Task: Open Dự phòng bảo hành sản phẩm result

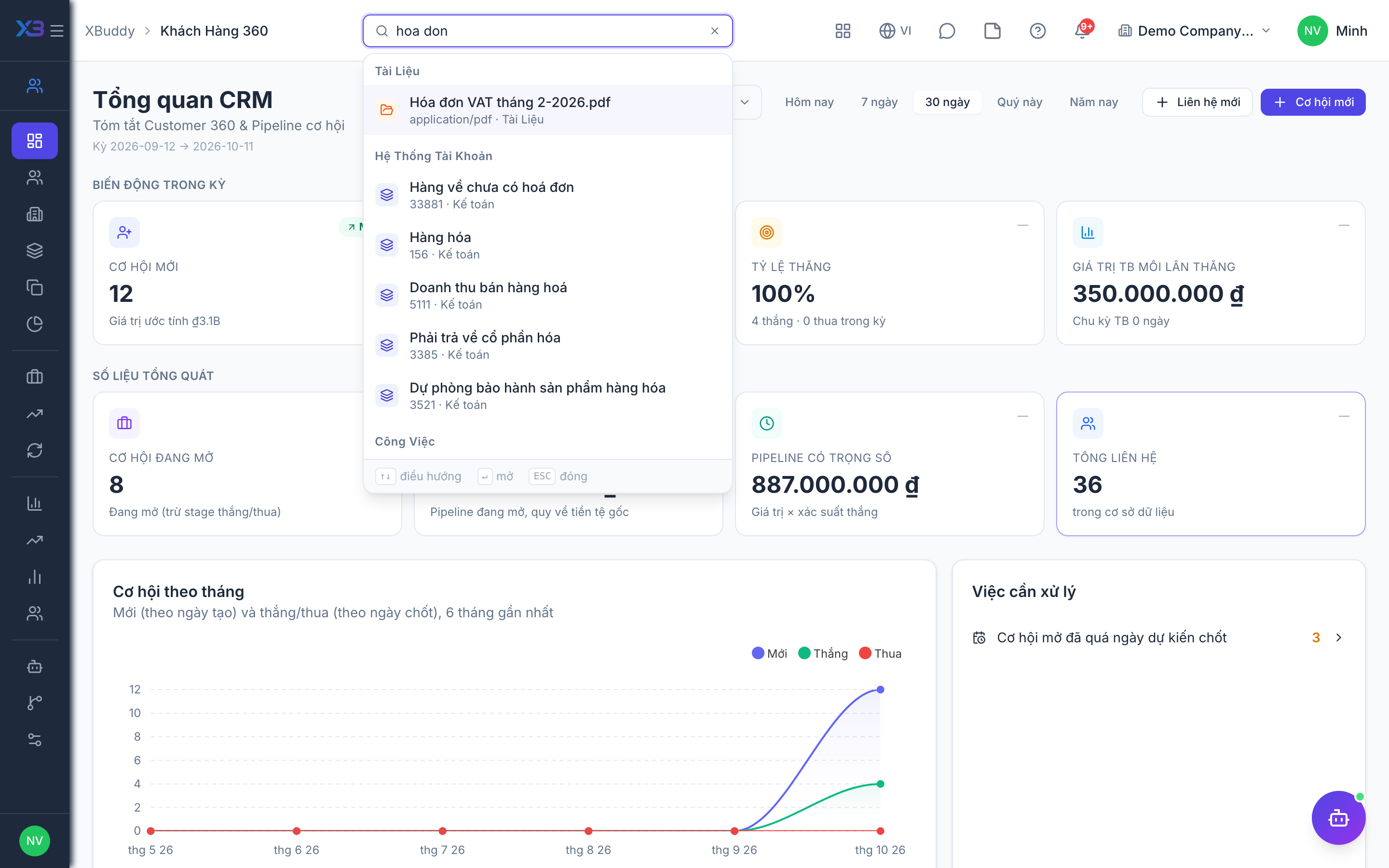Action: 547,395
